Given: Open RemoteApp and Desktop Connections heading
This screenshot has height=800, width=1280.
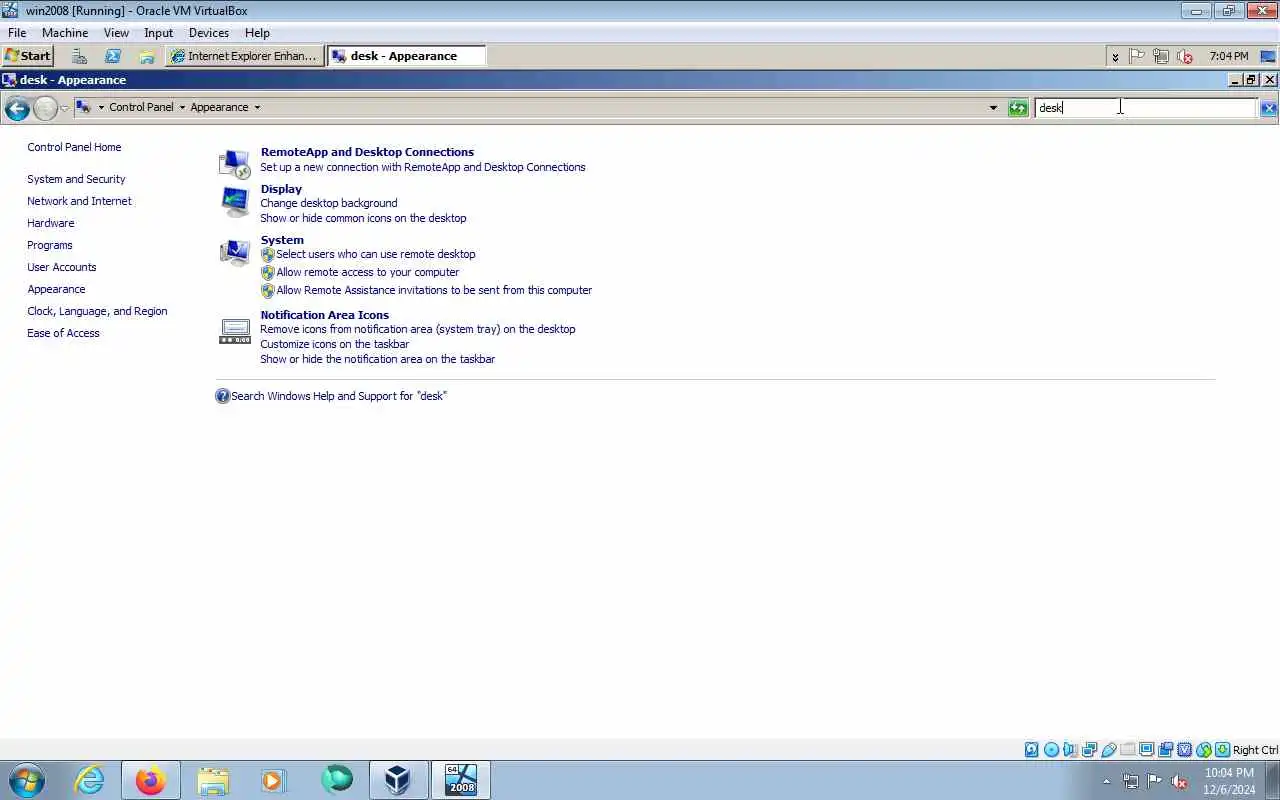Looking at the screenshot, I should [367, 152].
